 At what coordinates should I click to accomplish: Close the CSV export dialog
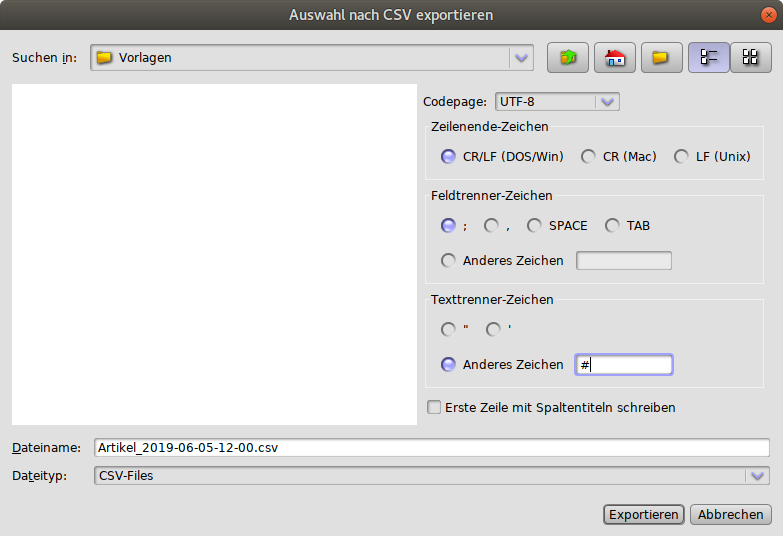click(x=769, y=15)
